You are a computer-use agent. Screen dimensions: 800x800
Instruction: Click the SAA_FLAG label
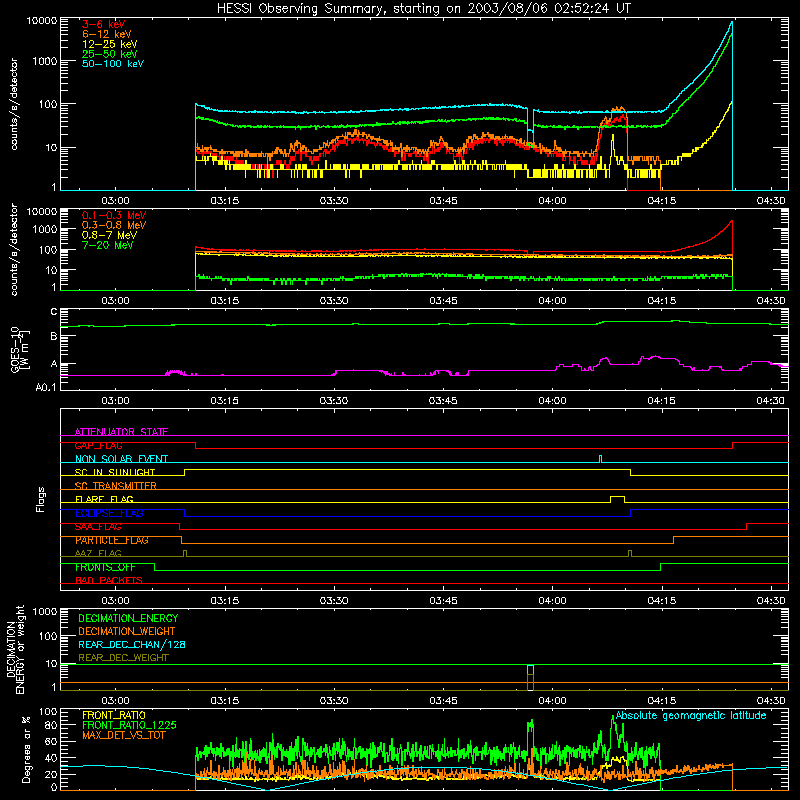[x=98, y=527]
